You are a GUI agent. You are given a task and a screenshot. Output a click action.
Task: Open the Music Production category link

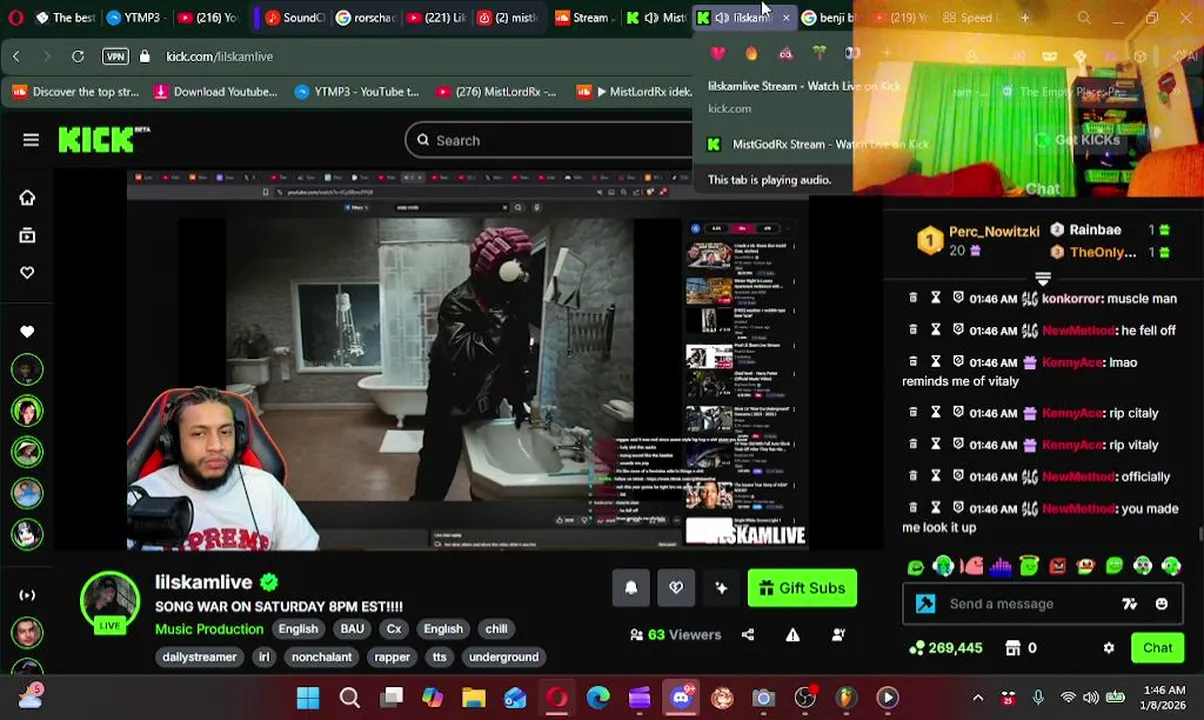209,629
